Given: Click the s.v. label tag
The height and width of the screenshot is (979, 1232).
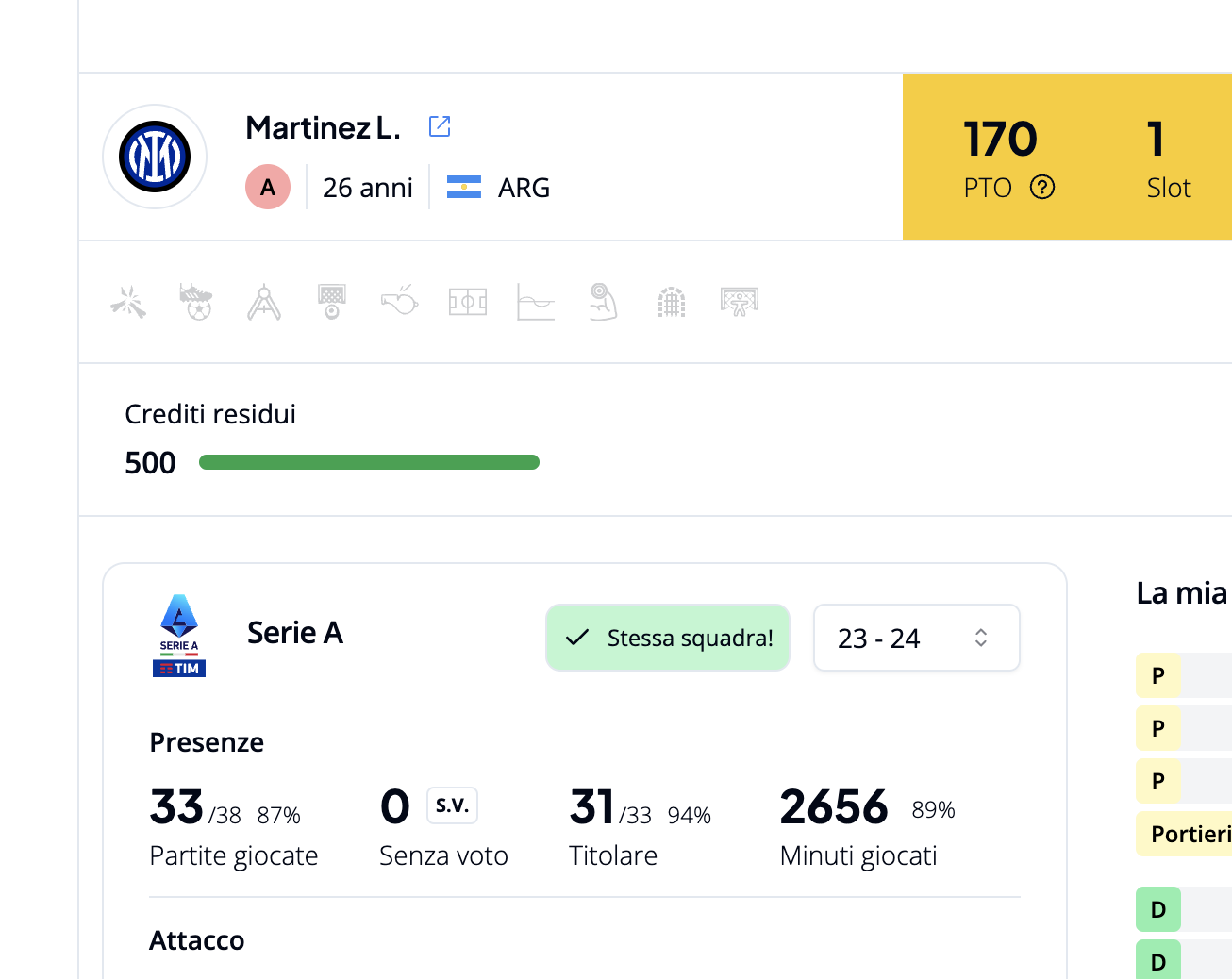Looking at the screenshot, I should click(x=453, y=805).
